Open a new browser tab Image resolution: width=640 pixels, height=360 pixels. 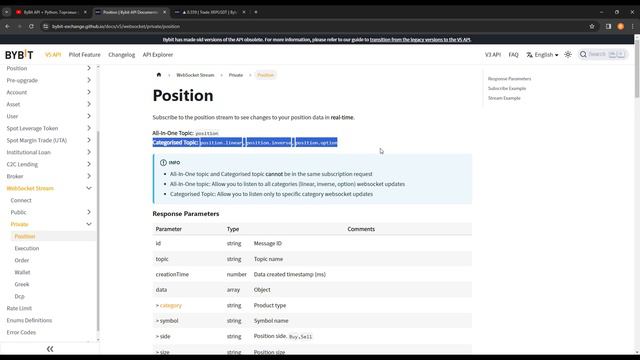[x=256, y=12]
